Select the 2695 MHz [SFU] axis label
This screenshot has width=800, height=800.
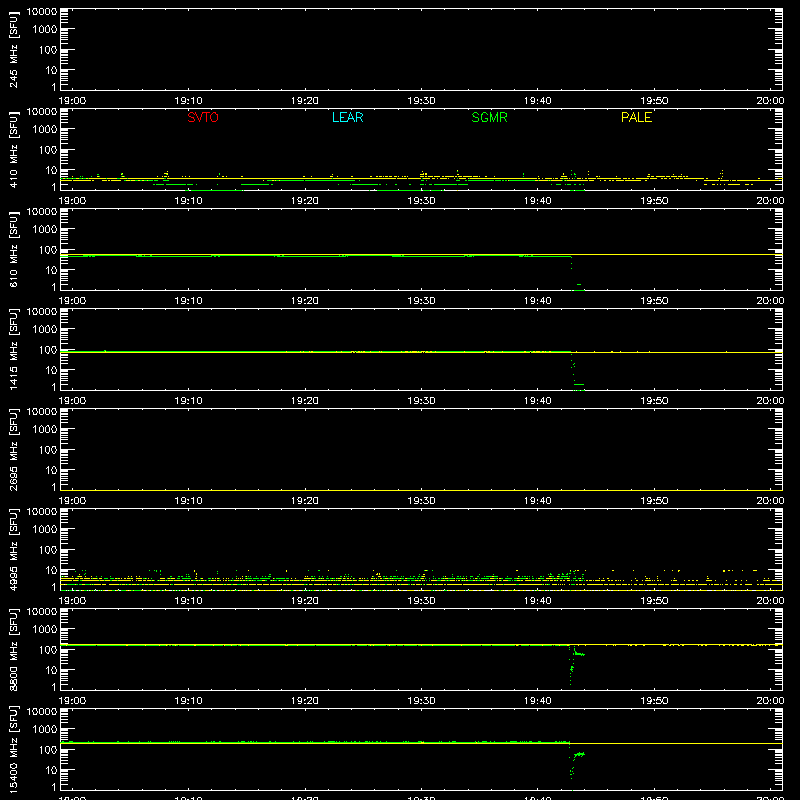(14, 449)
